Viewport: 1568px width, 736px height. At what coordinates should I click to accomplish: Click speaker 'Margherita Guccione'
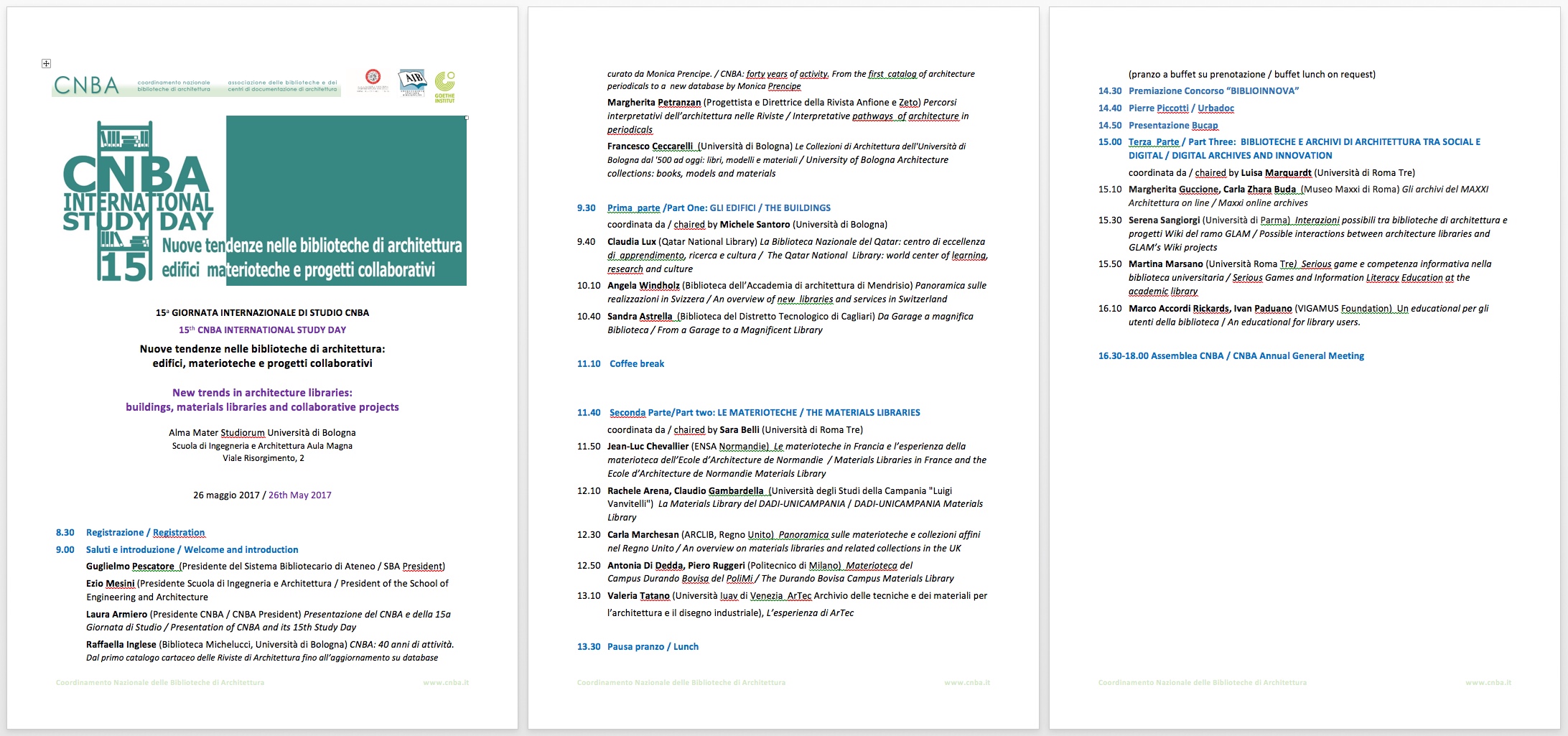click(1173, 190)
